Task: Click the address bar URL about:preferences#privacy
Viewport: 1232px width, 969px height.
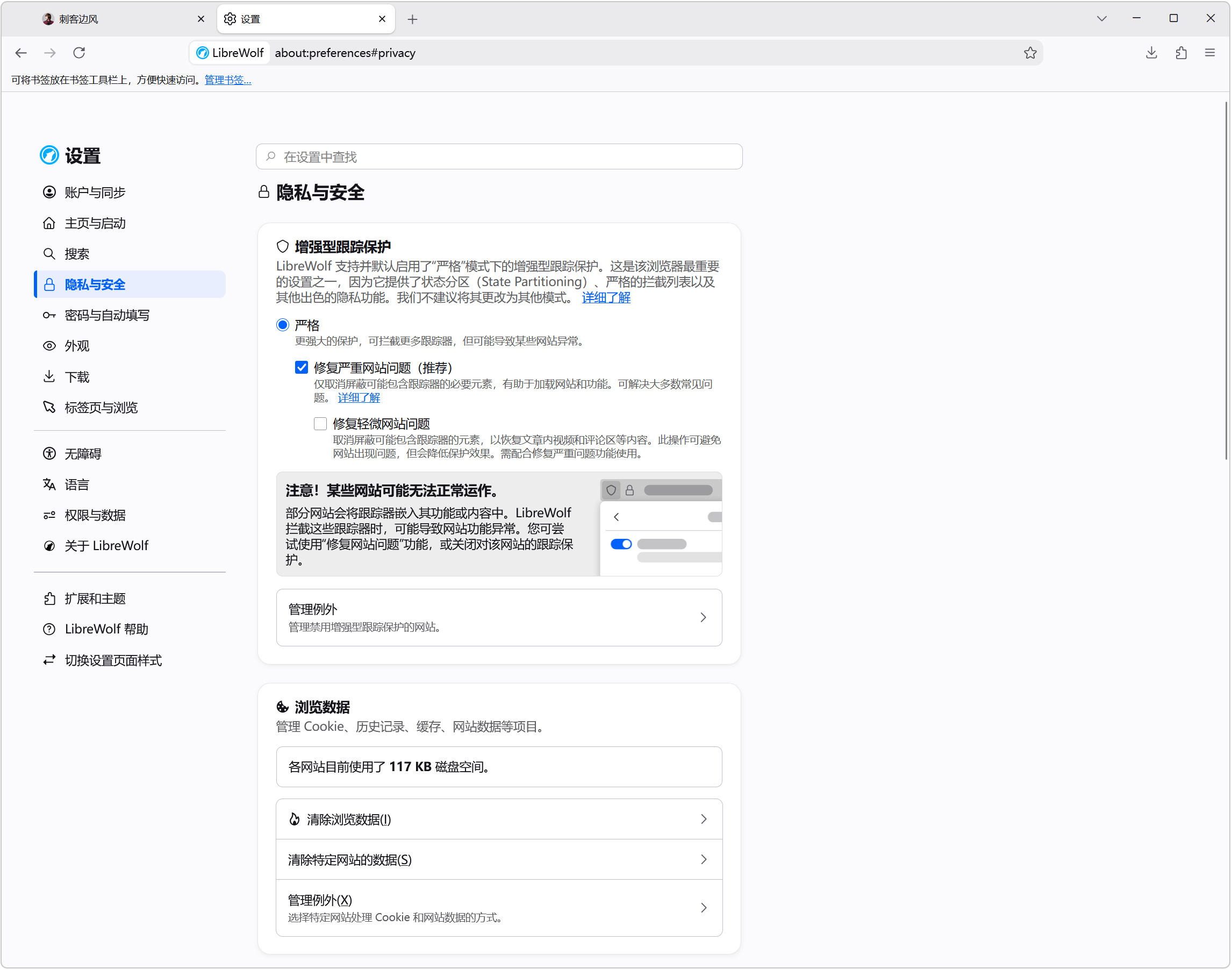Action: pos(345,53)
